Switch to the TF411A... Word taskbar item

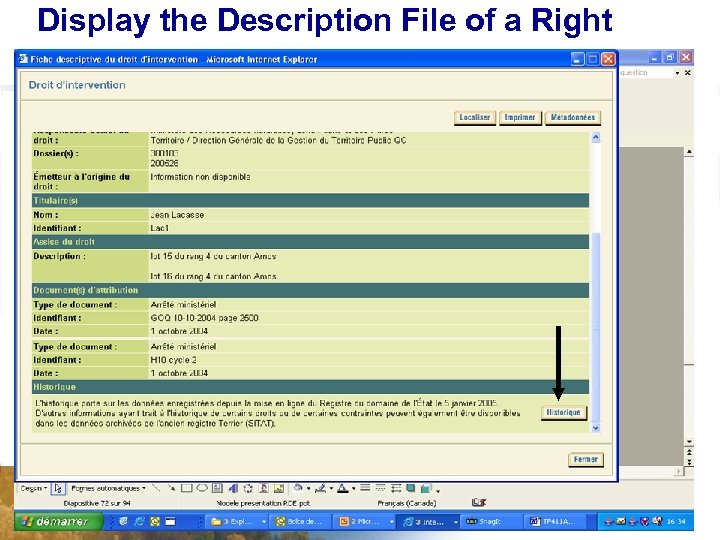(x=557, y=522)
